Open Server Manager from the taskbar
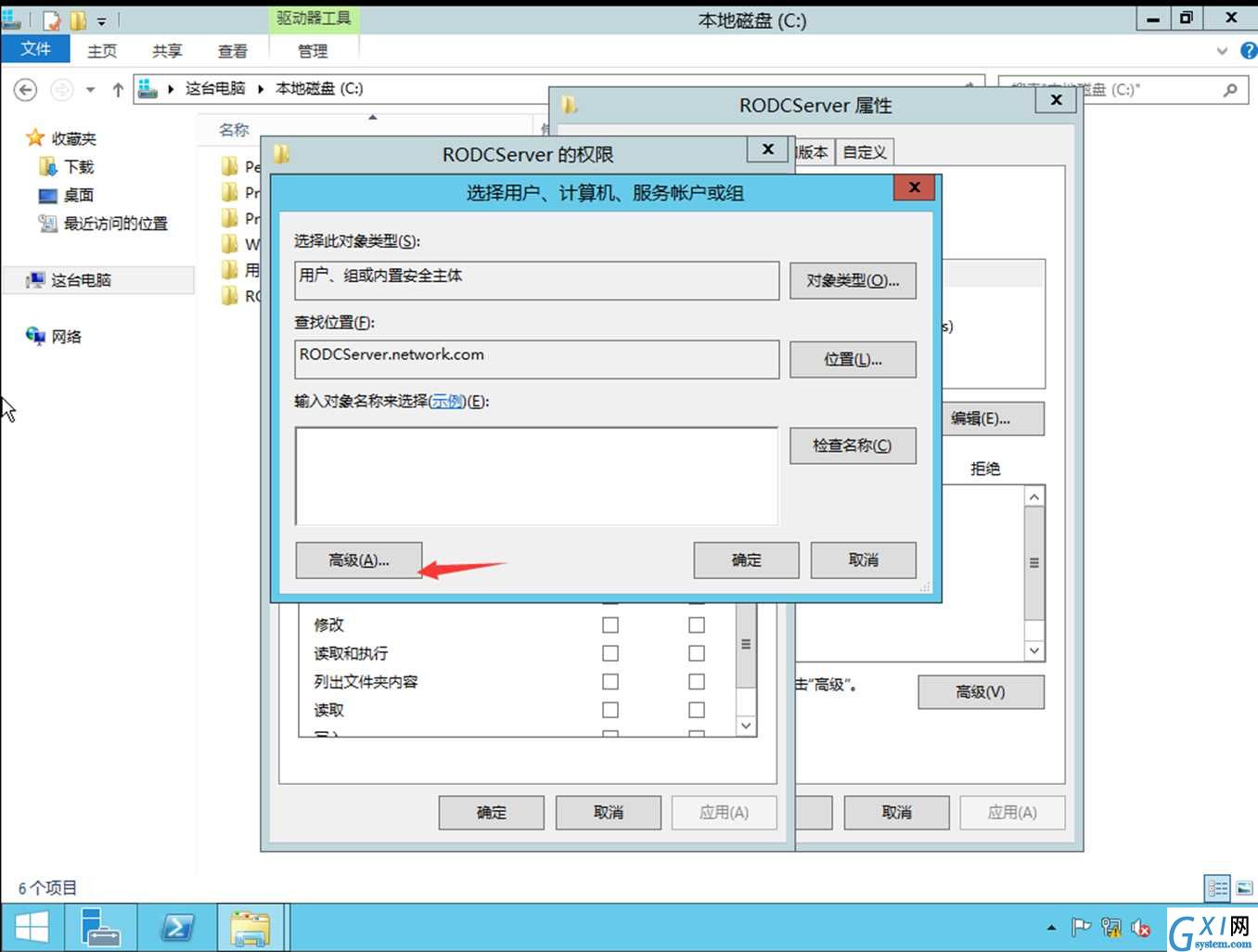Viewport: 1258px width, 952px height. click(100, 928)
